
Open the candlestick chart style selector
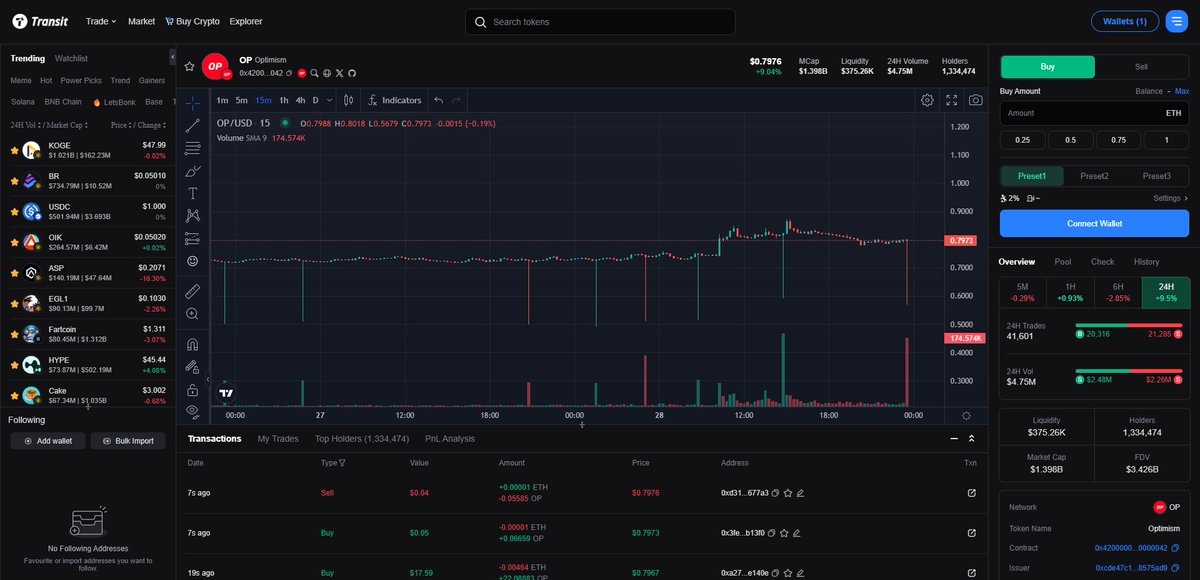coord(348,100)
